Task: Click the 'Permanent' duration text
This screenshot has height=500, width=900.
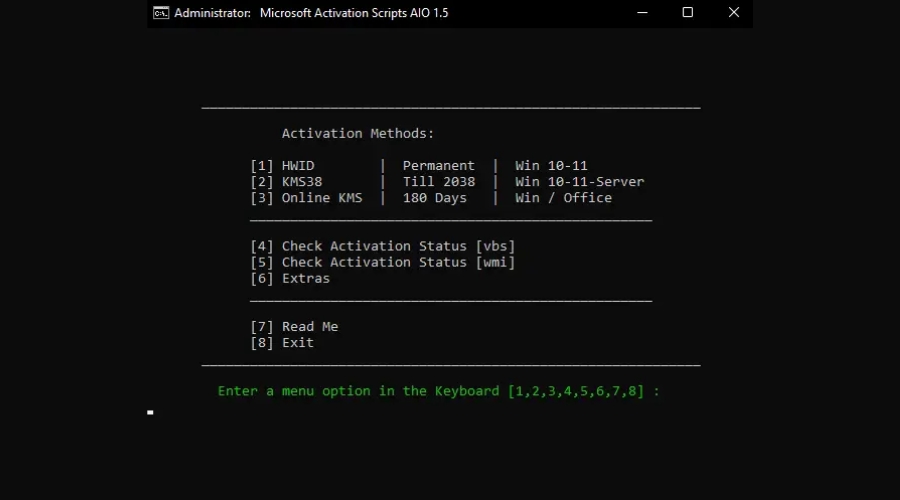Action: (439, 165)
